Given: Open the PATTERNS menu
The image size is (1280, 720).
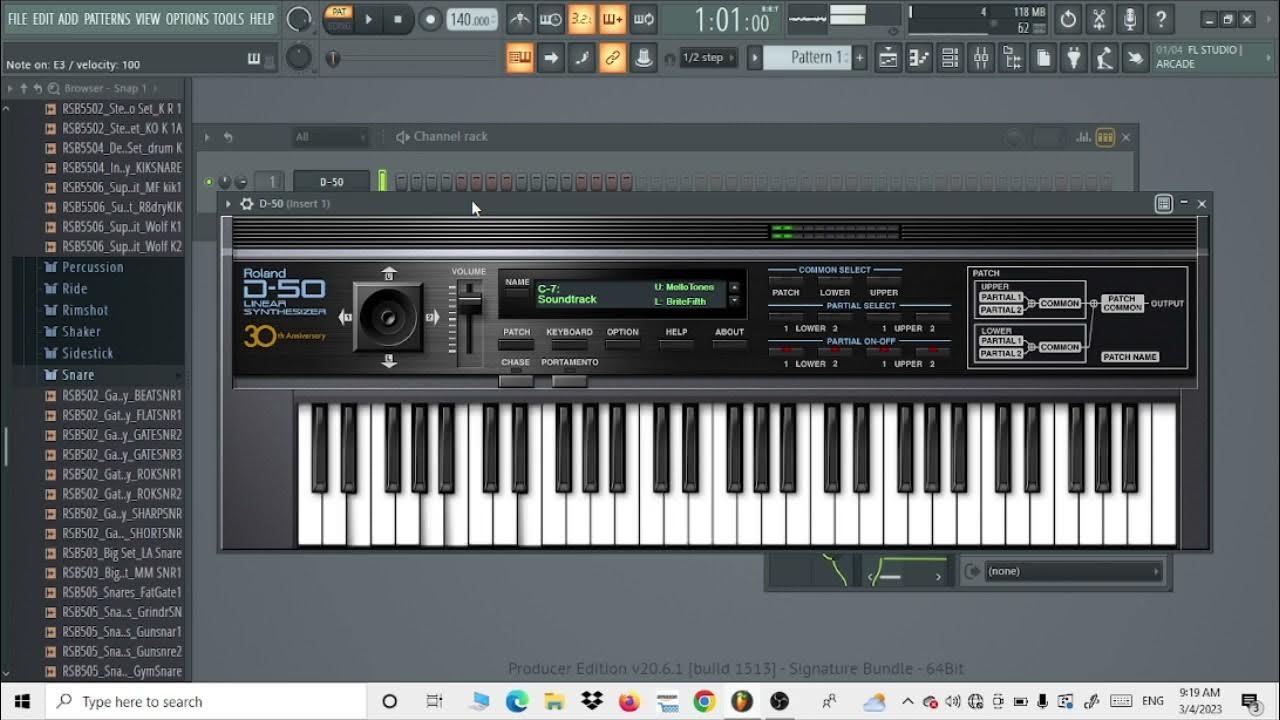Looking at the screenshot, I should [x=106, y=19].
